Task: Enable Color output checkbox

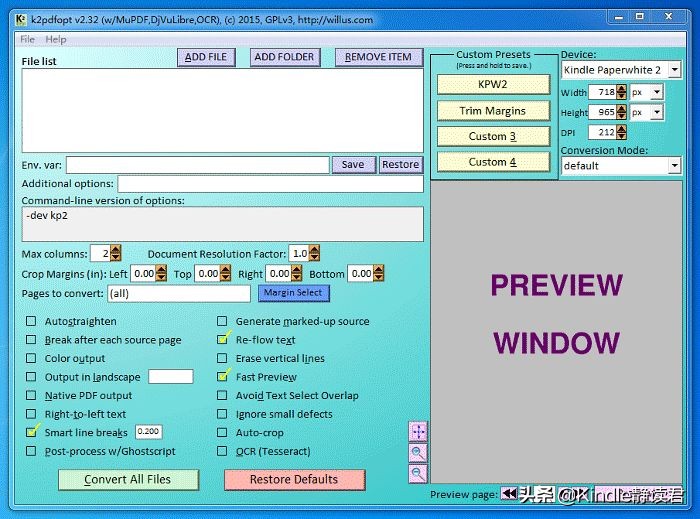Action: (31, 358)
